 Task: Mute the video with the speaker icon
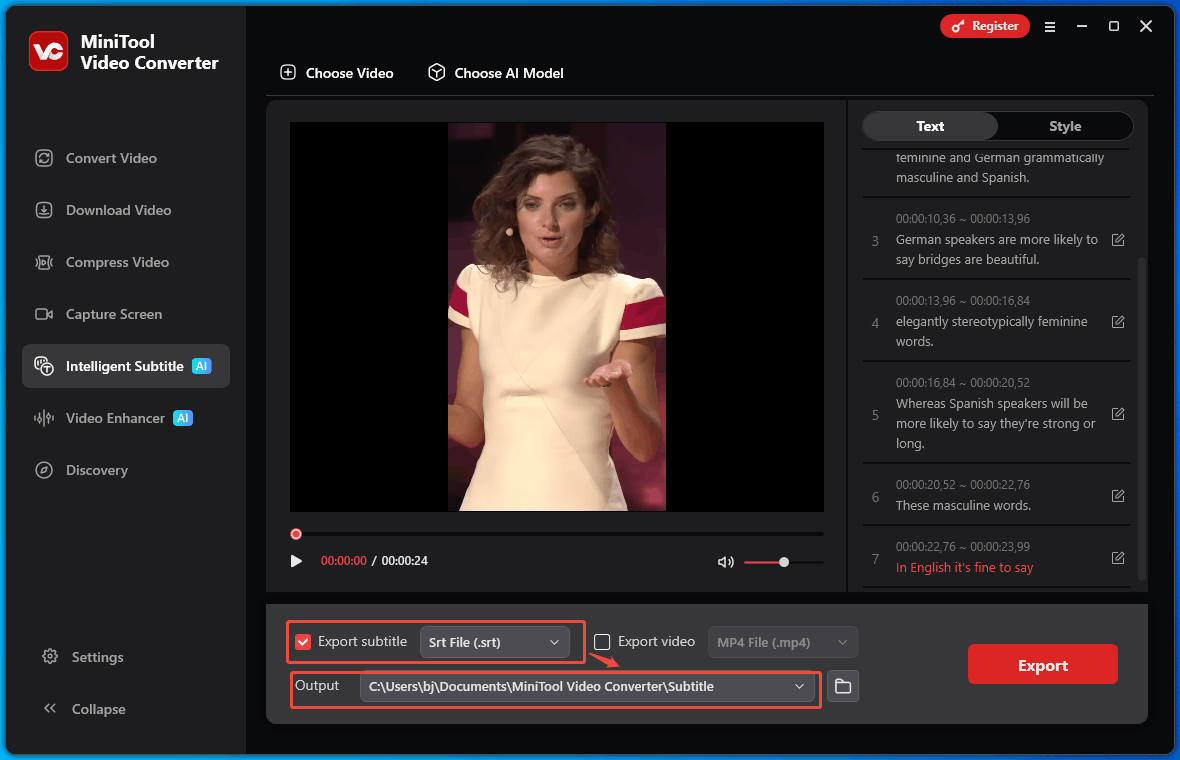coord(725,561)
